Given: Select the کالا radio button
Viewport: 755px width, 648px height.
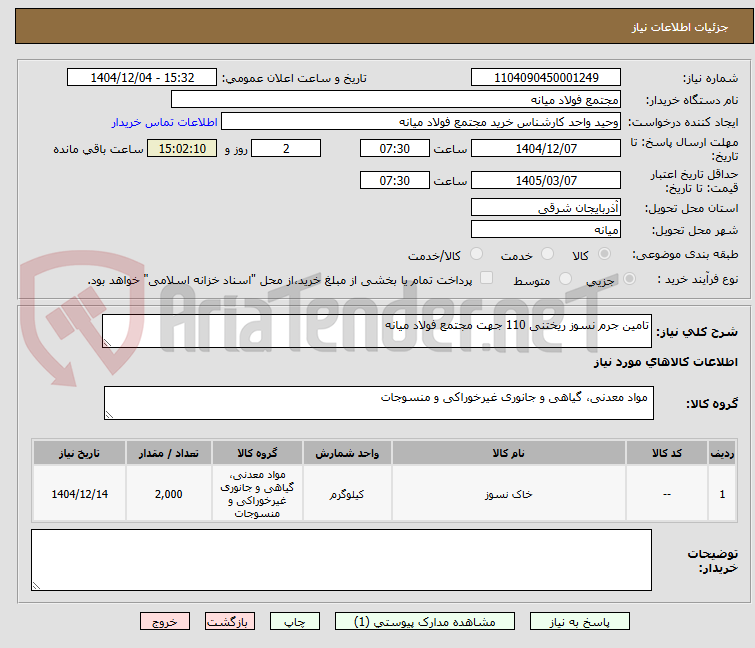Looking at the screenshot, I should (x=604, y=254).
